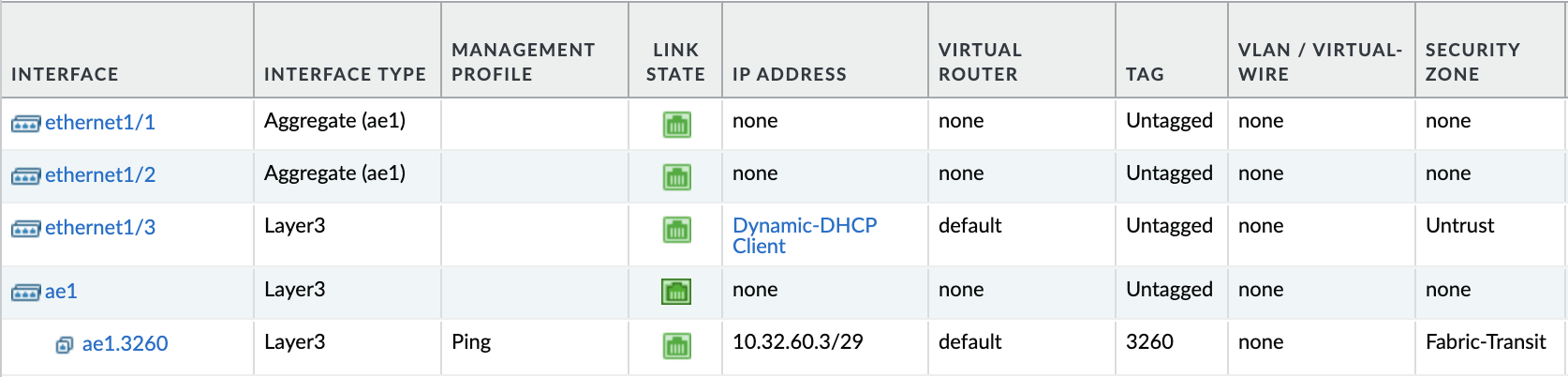1568x377 pixels.
Task: Open the ethernet1/2 interface link
Action: (x=100, y=175)
